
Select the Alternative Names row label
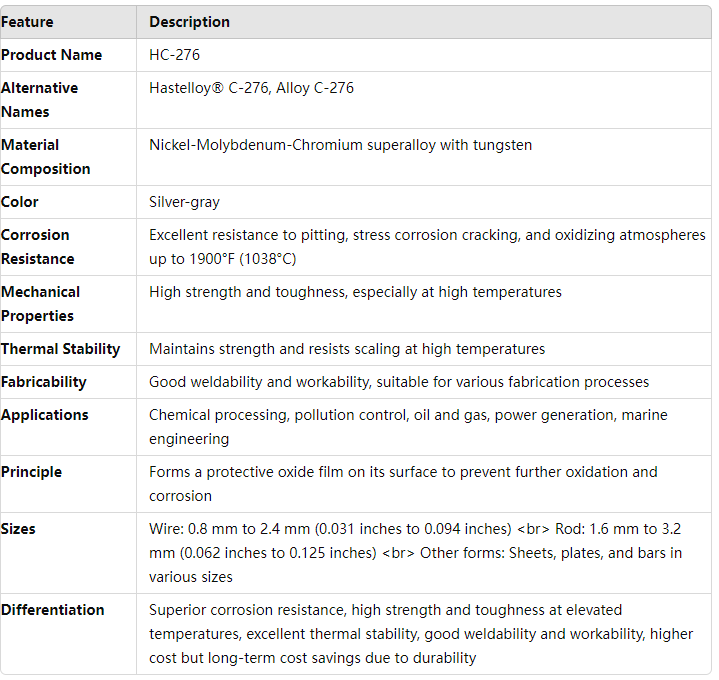pos(39,100)
